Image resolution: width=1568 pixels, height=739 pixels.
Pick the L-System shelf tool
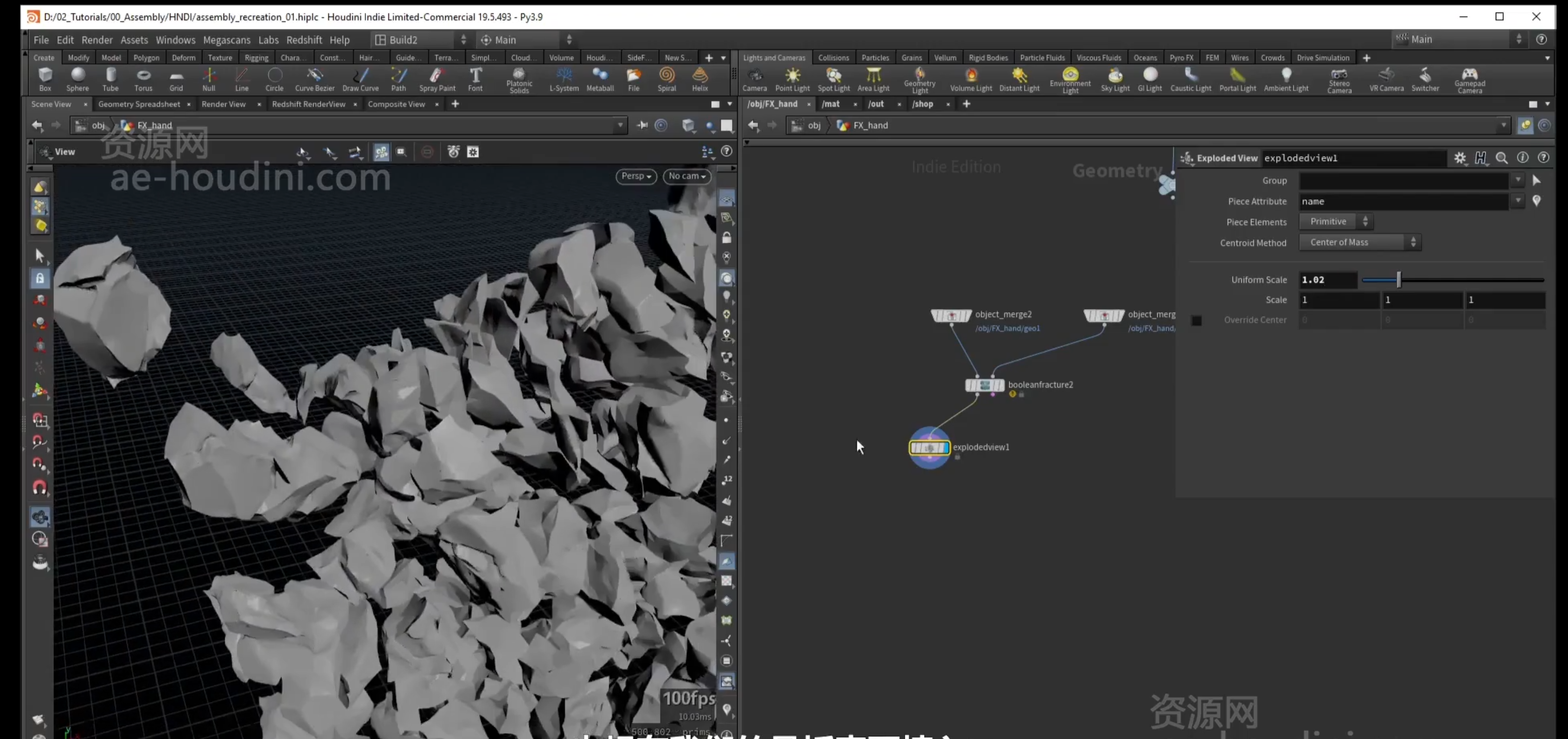564,79
